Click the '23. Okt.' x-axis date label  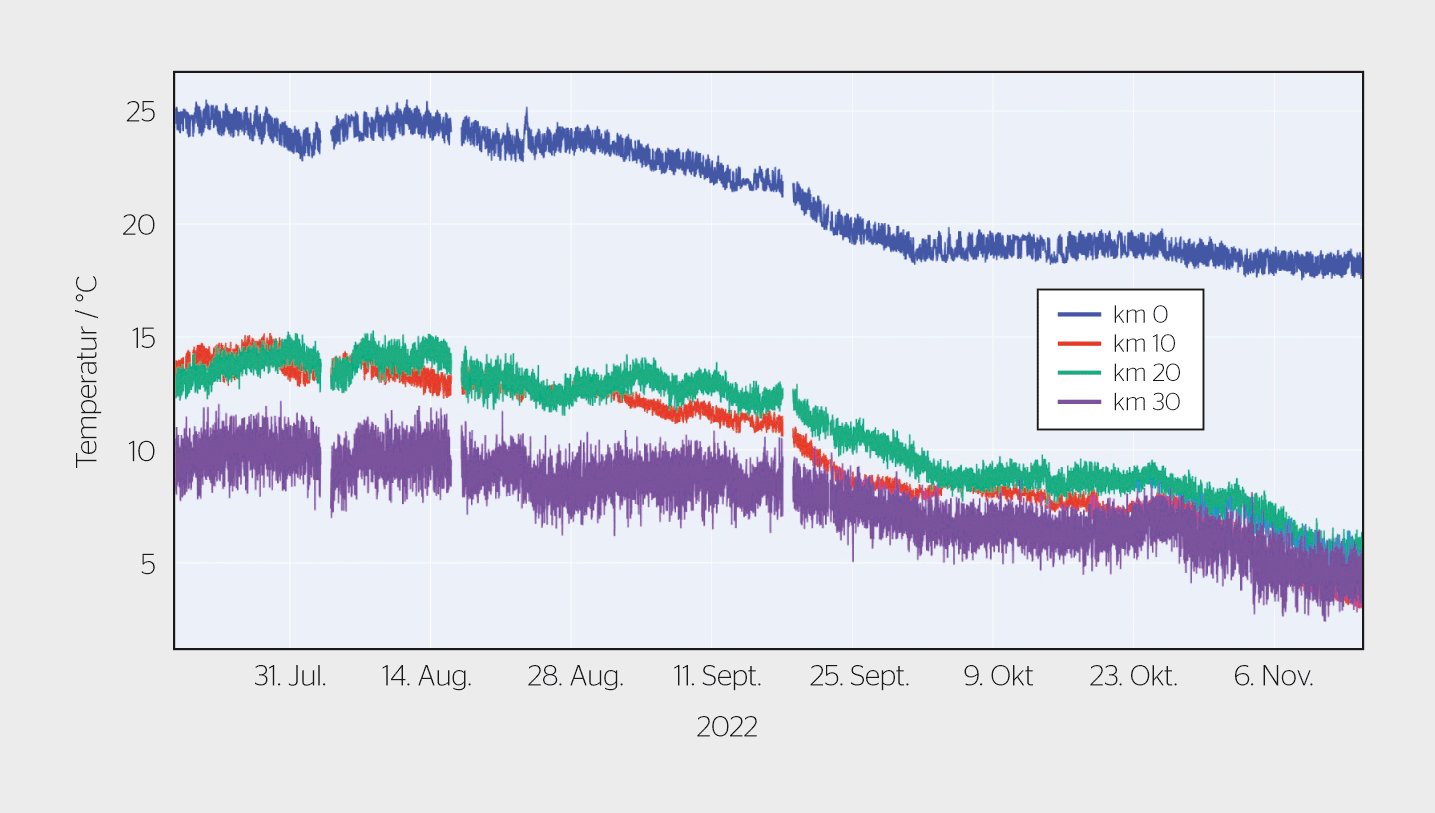click(x=1134, y=677)
